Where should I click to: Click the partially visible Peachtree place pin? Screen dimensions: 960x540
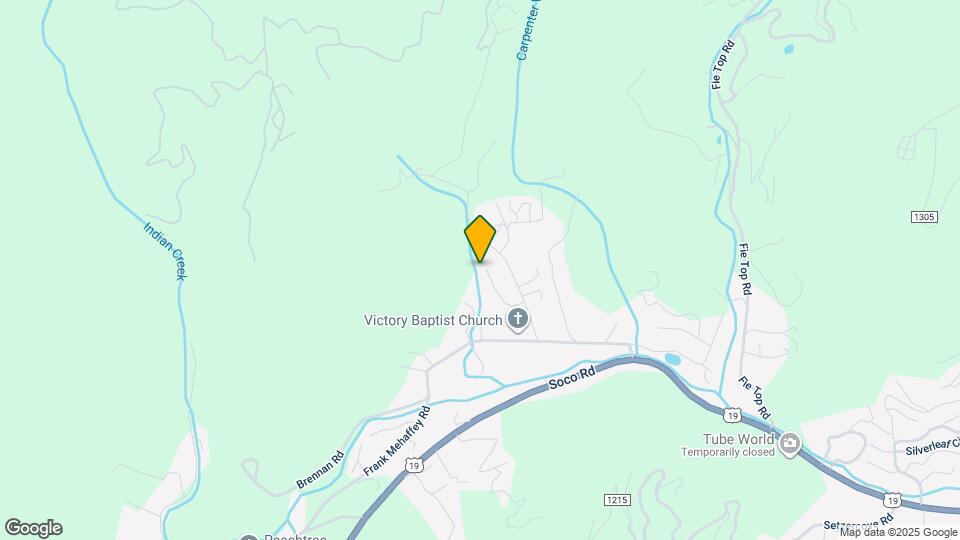point(249,537)
